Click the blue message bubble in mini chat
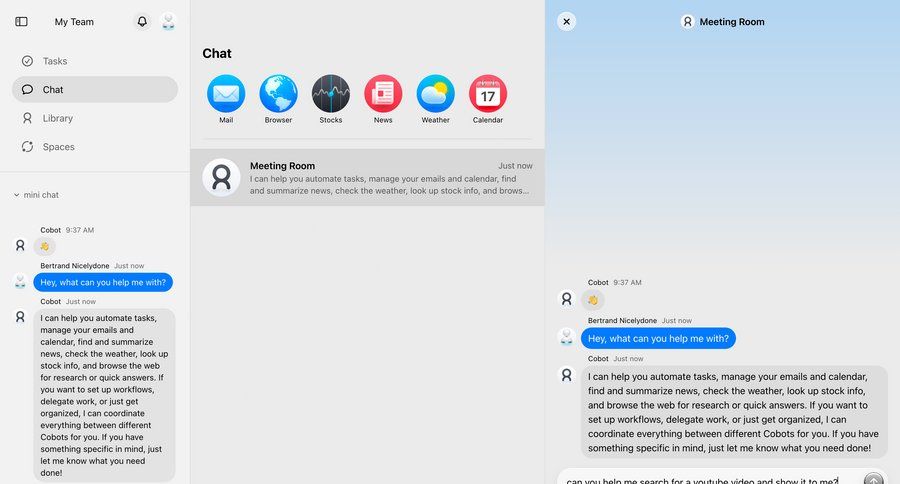The width and height of the screenshot is (900, 484). coord(103,282)
